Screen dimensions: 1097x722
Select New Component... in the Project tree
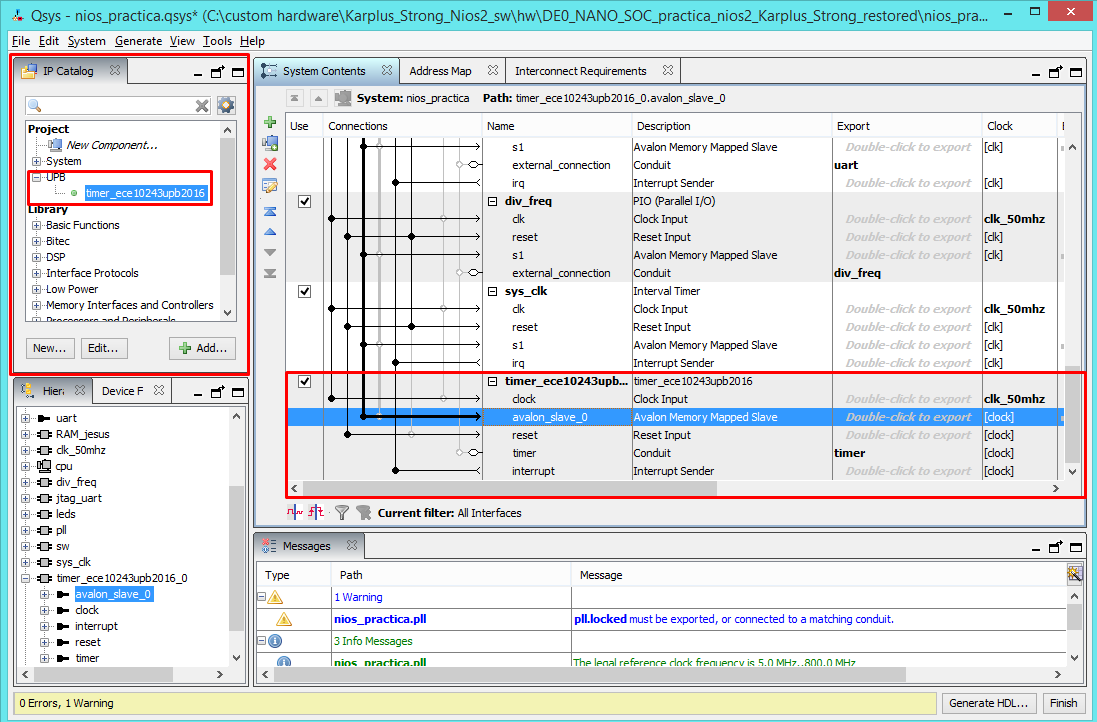(x=112, y=146)
